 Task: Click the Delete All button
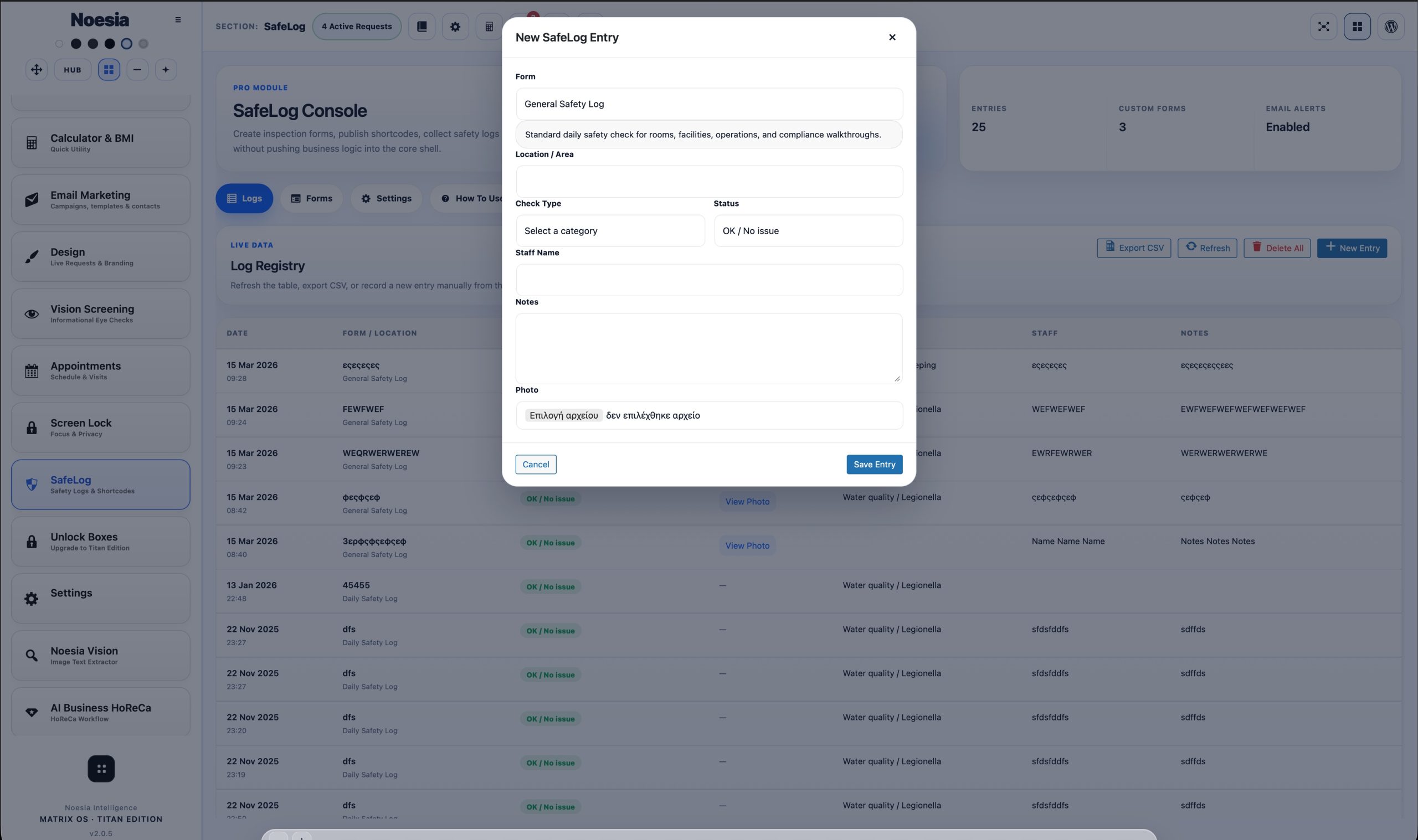pos(1277,248)
